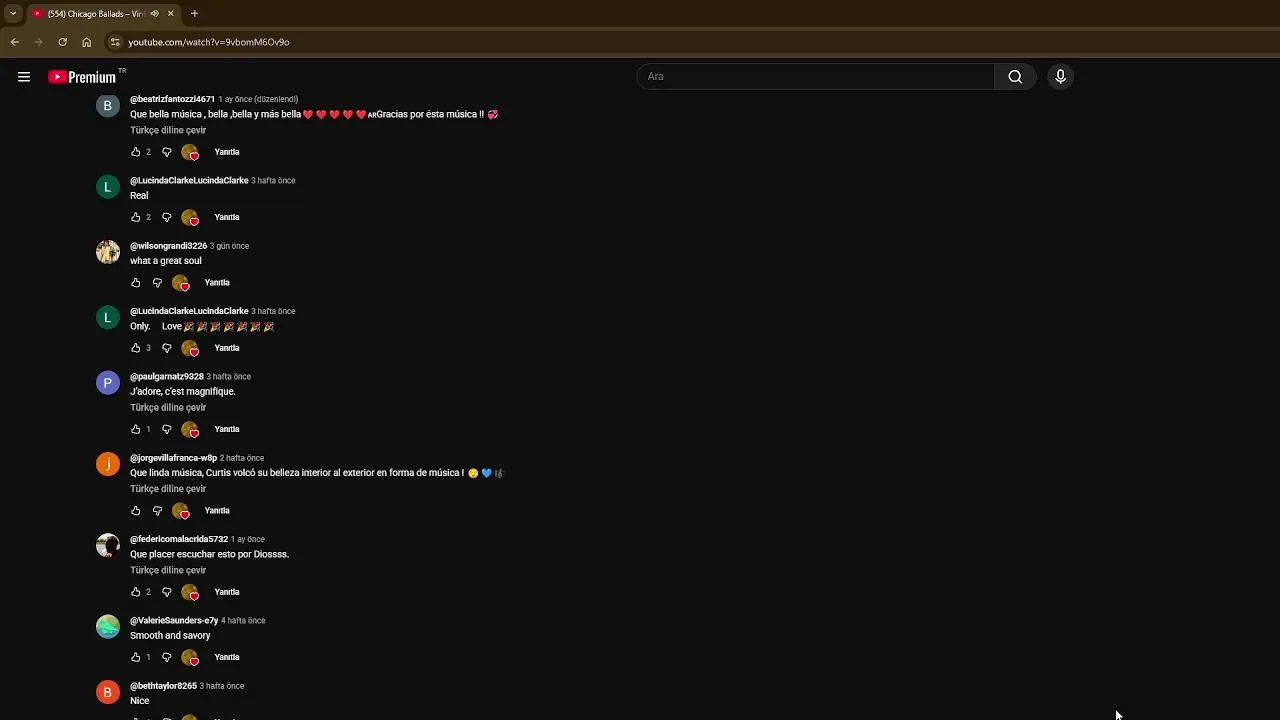
Task: Focus the YouTube 'Ara' search field
Action: (815, 77)
